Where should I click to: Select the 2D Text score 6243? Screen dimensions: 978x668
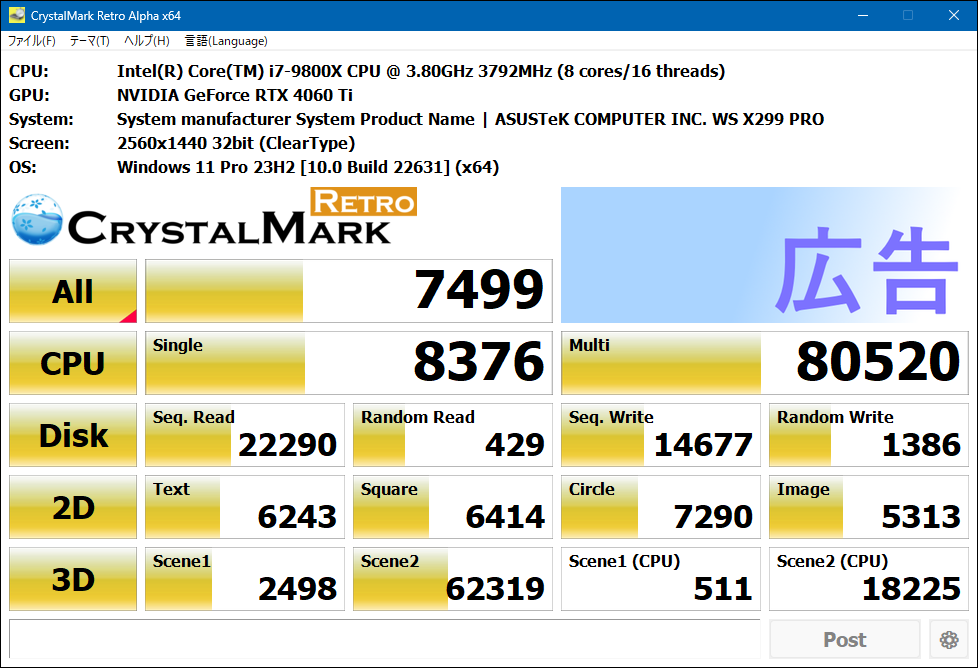click(244, 507)
